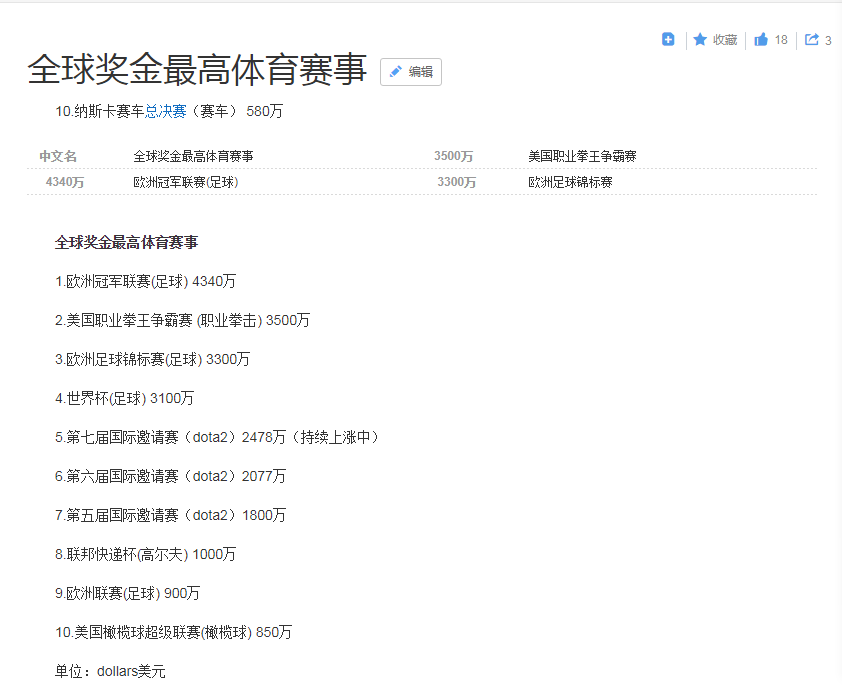Click the star 收藏 favorite icon
Viewport: 842px width, 697px height.
click(700, 40)
